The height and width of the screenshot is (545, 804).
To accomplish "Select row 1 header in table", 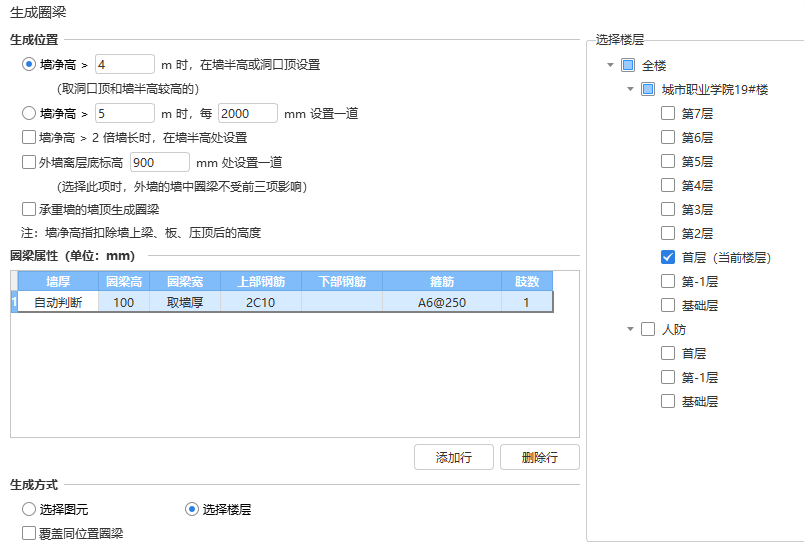I will tap(14, 302).
